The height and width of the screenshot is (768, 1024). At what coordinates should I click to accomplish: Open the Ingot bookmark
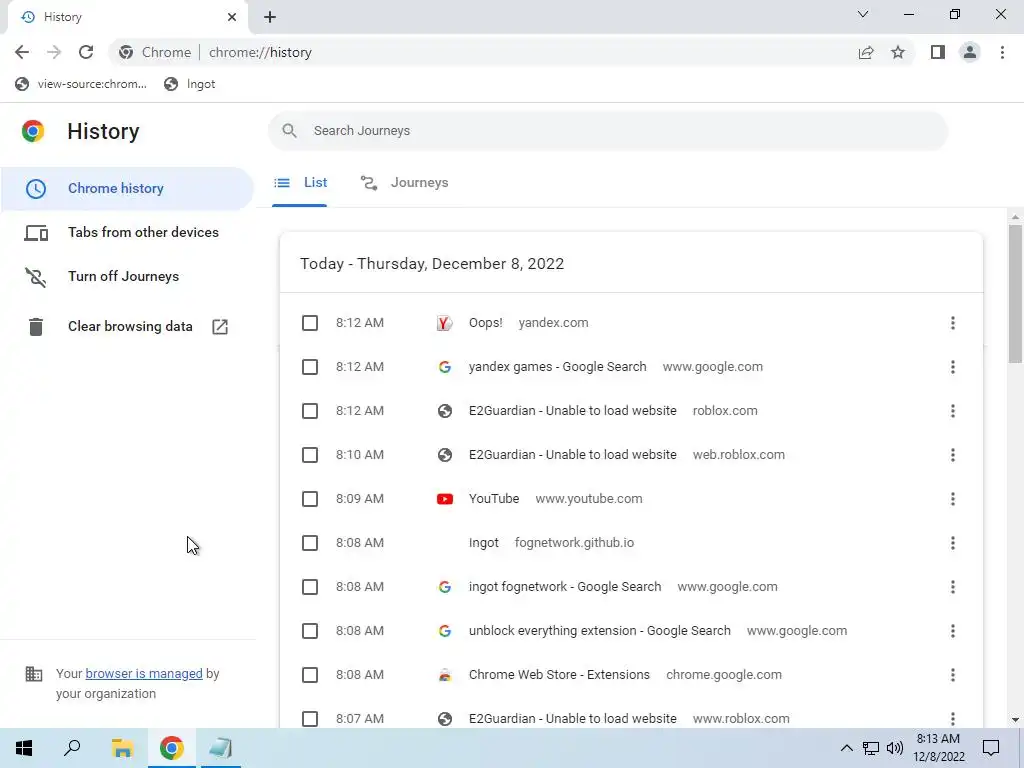click(190, 84)
